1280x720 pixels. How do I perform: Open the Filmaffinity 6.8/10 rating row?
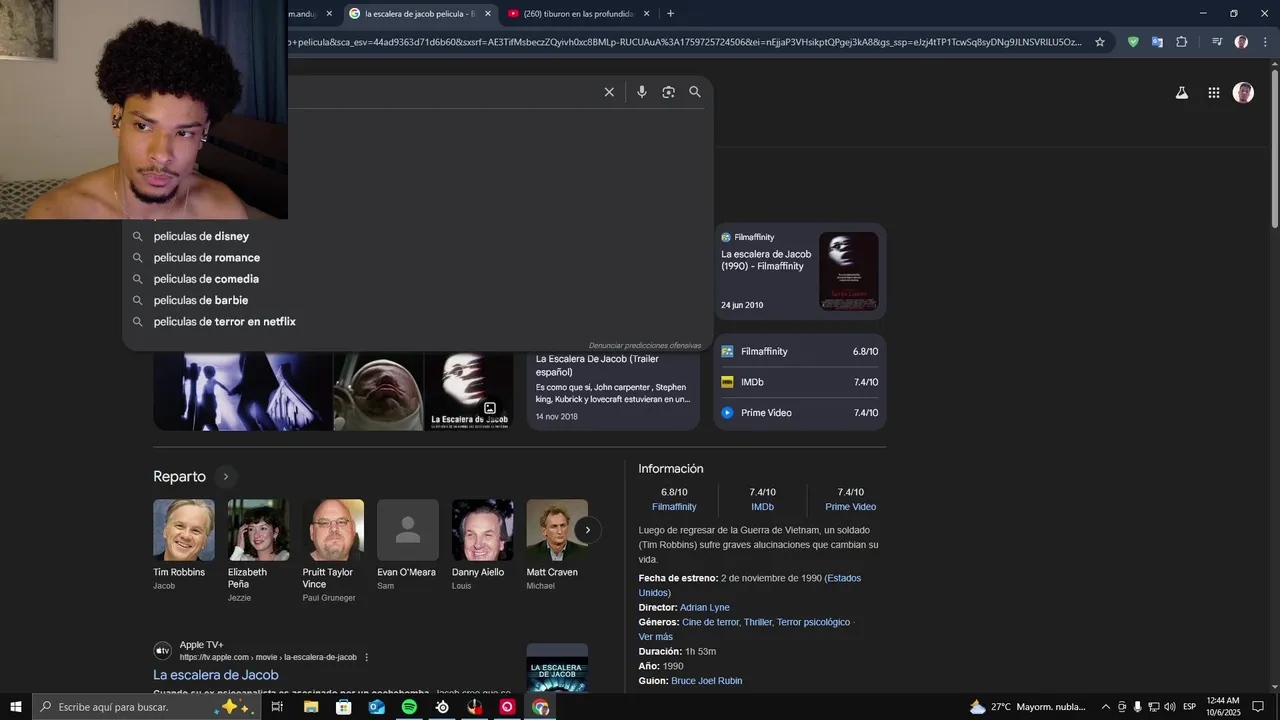click(x=800, y=352)
